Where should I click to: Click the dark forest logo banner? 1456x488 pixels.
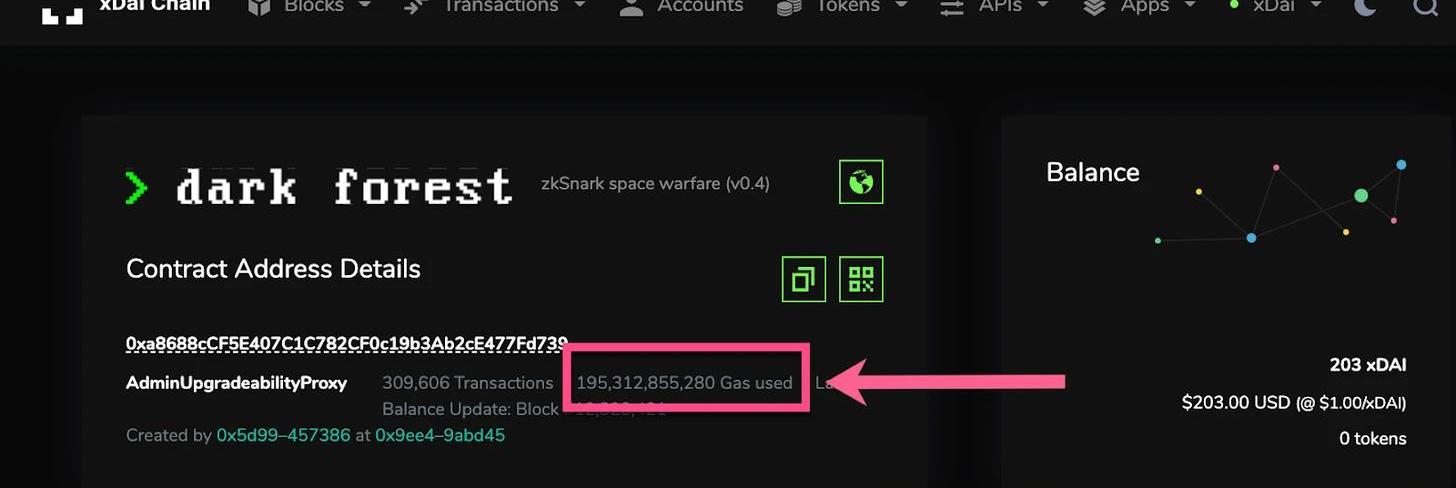(318, 187)
